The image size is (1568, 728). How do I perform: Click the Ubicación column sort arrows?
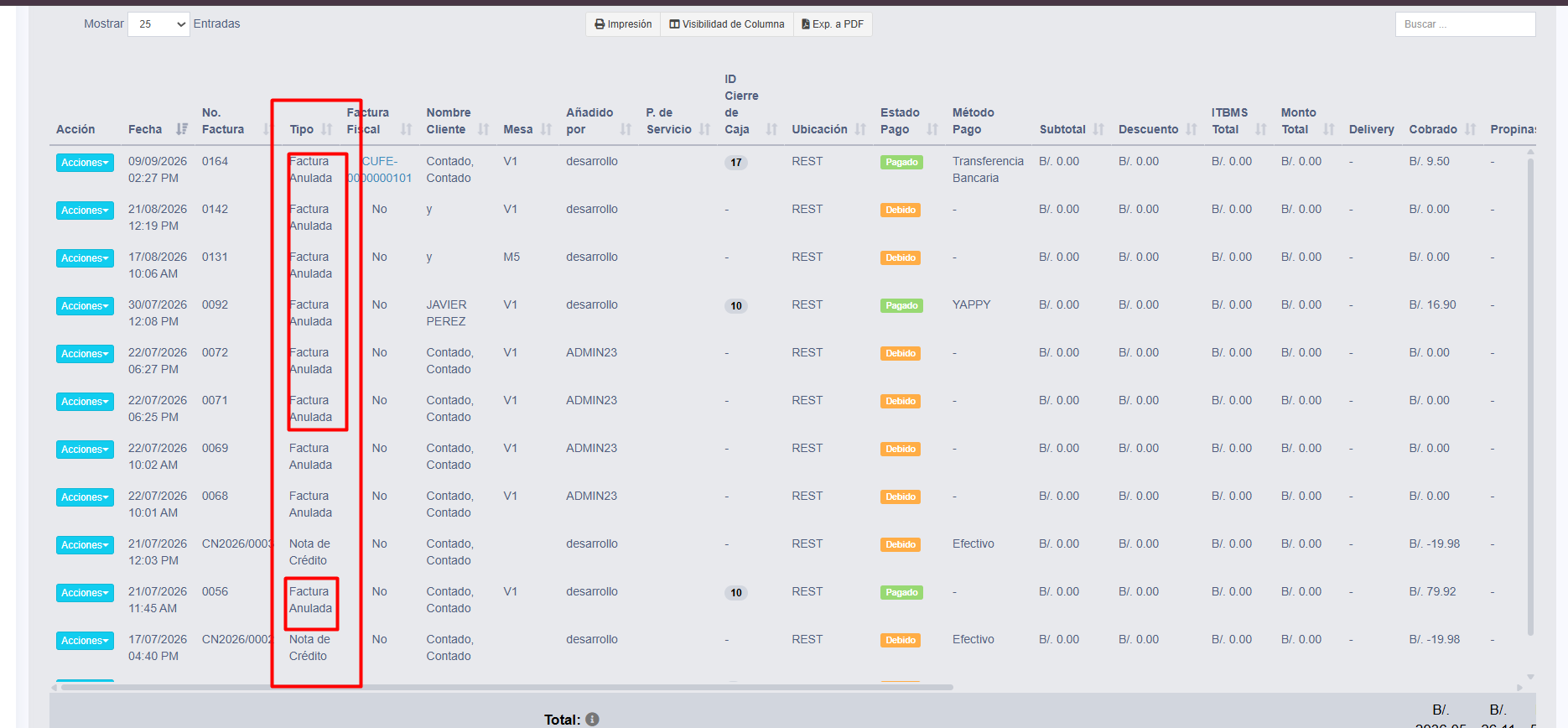(860, 129)
